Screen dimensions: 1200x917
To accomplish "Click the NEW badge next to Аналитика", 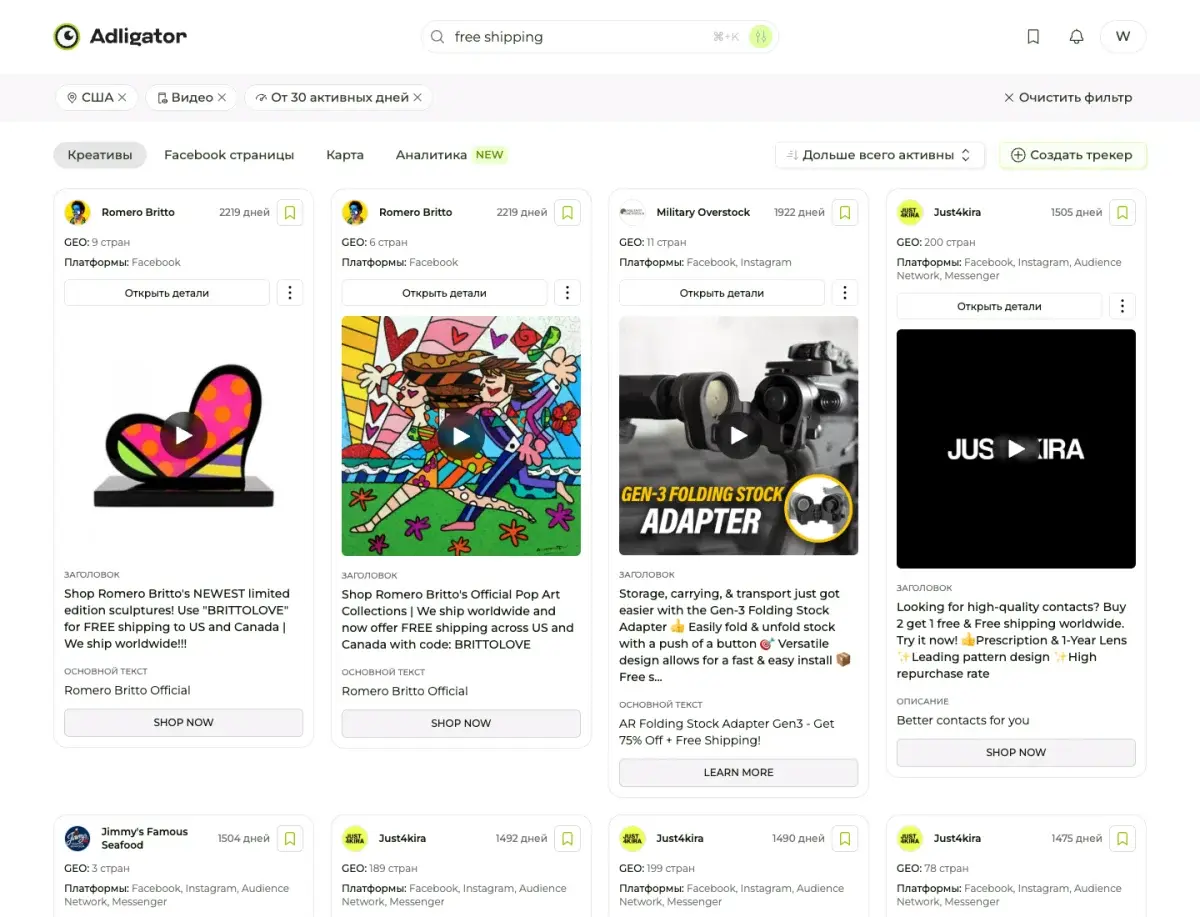I will pos(490,155).
